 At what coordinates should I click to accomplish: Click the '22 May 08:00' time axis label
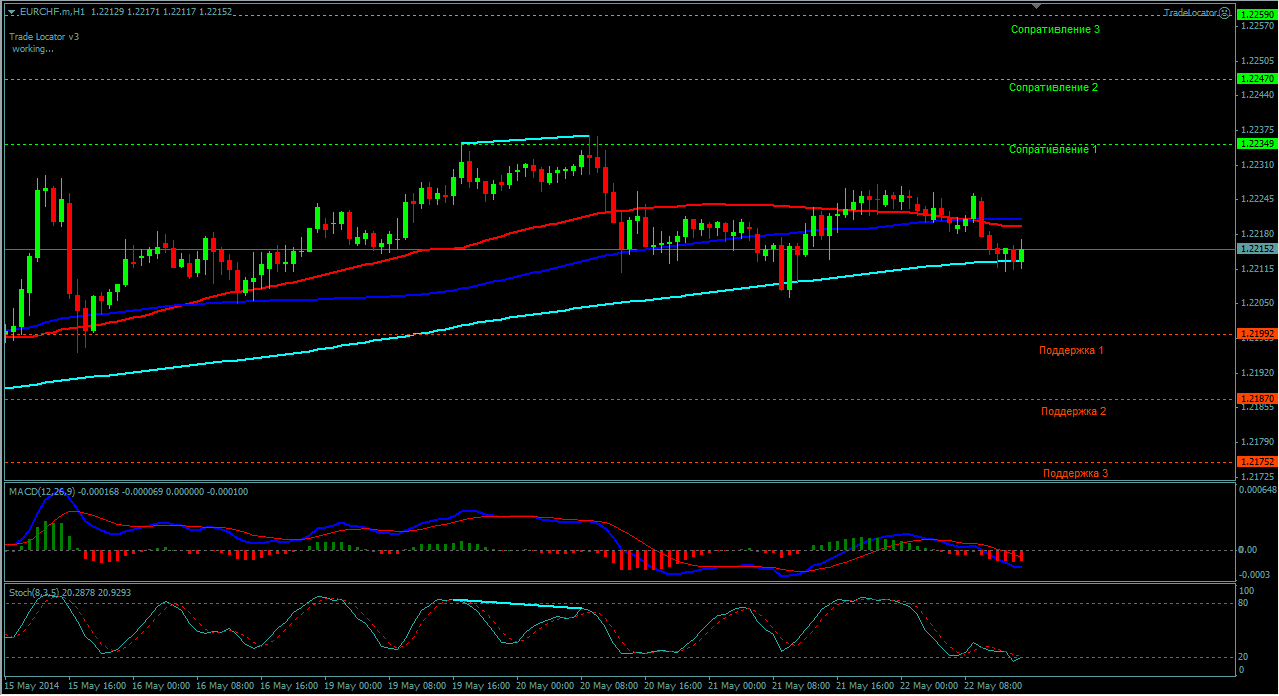coord(992,687)
